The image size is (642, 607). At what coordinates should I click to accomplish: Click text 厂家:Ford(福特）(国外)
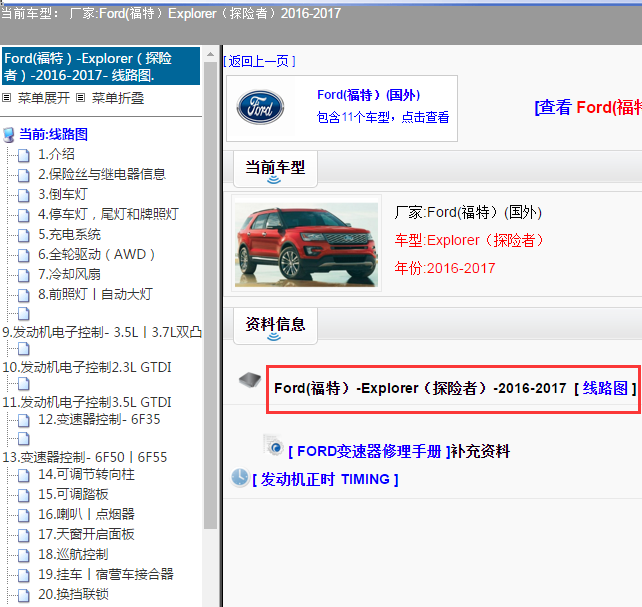(468, 212)
